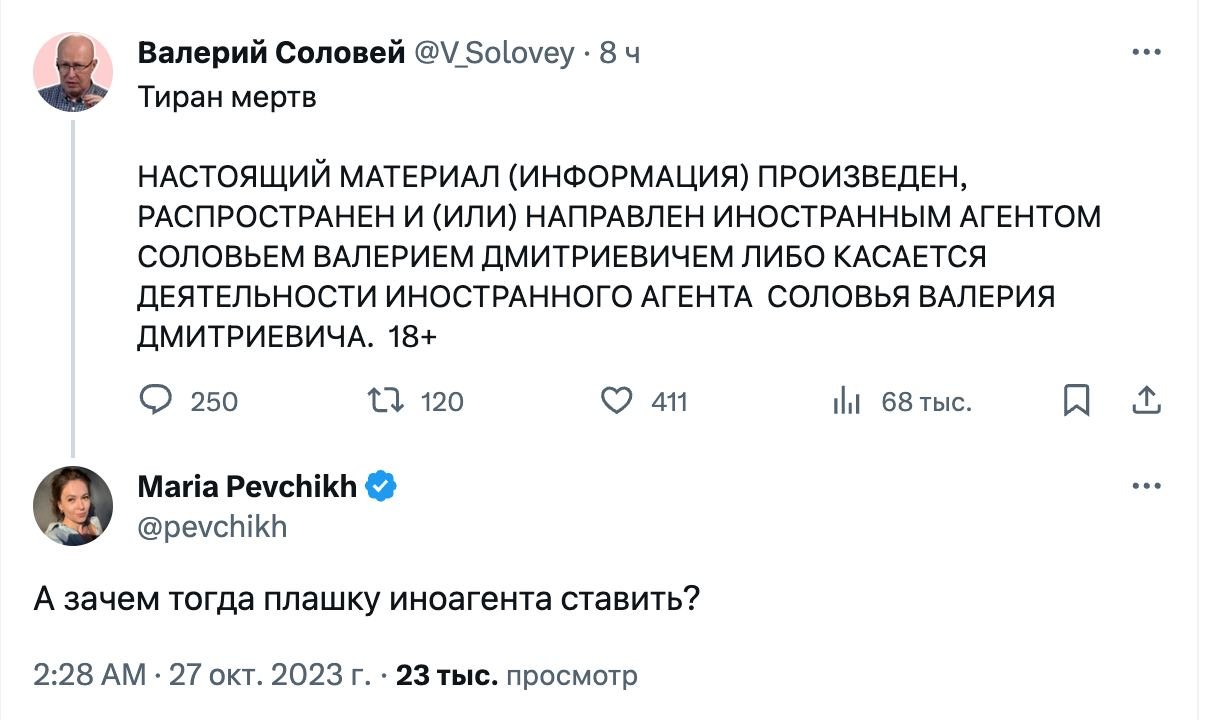Open Valery Solovey's profile avatar
This screenshot has height=720, width=1208.
[72, 72]
